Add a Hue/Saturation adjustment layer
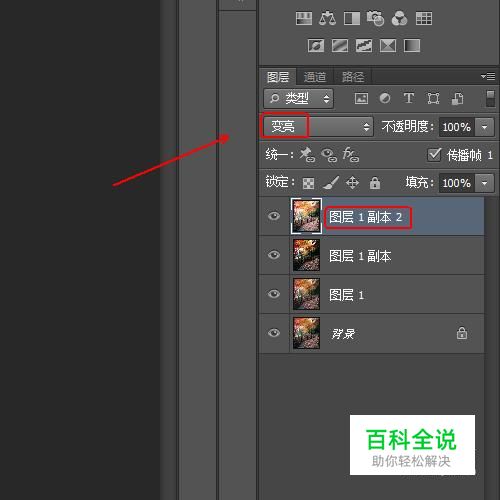Image resolution: width=500 pixels, height=500 pixels. pyautogui.click(x=304, y=19)
